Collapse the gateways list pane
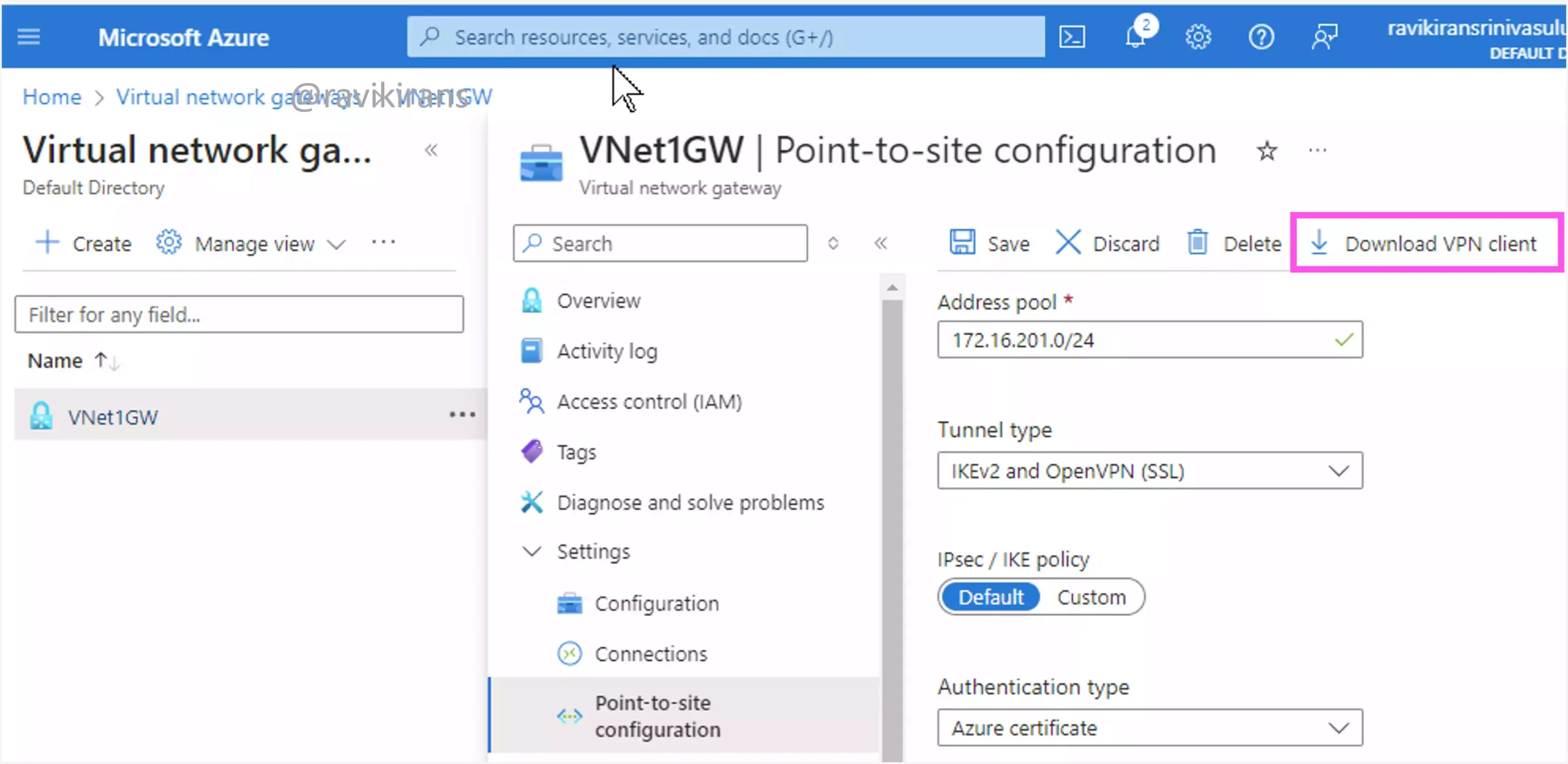Image resolution: width=1568 pixels, height=764 pixels. click(x=431, y=150)
